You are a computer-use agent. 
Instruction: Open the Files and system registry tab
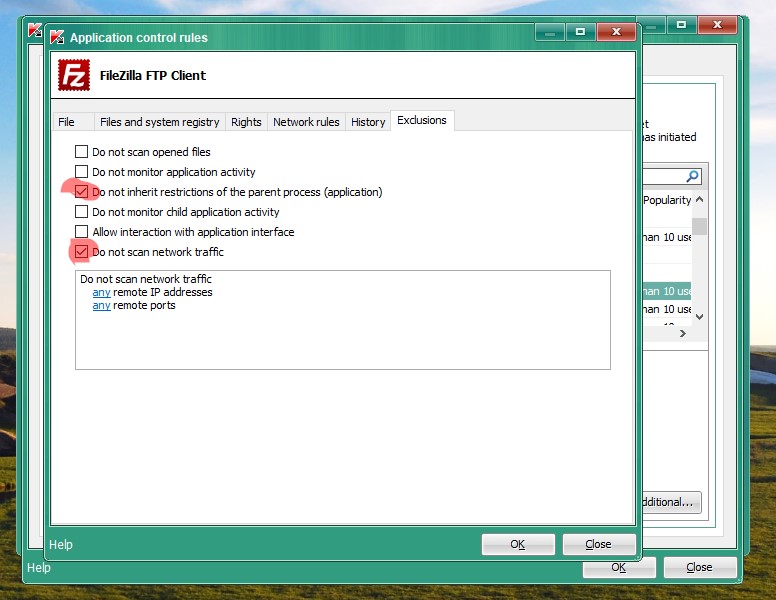[159, 122]
